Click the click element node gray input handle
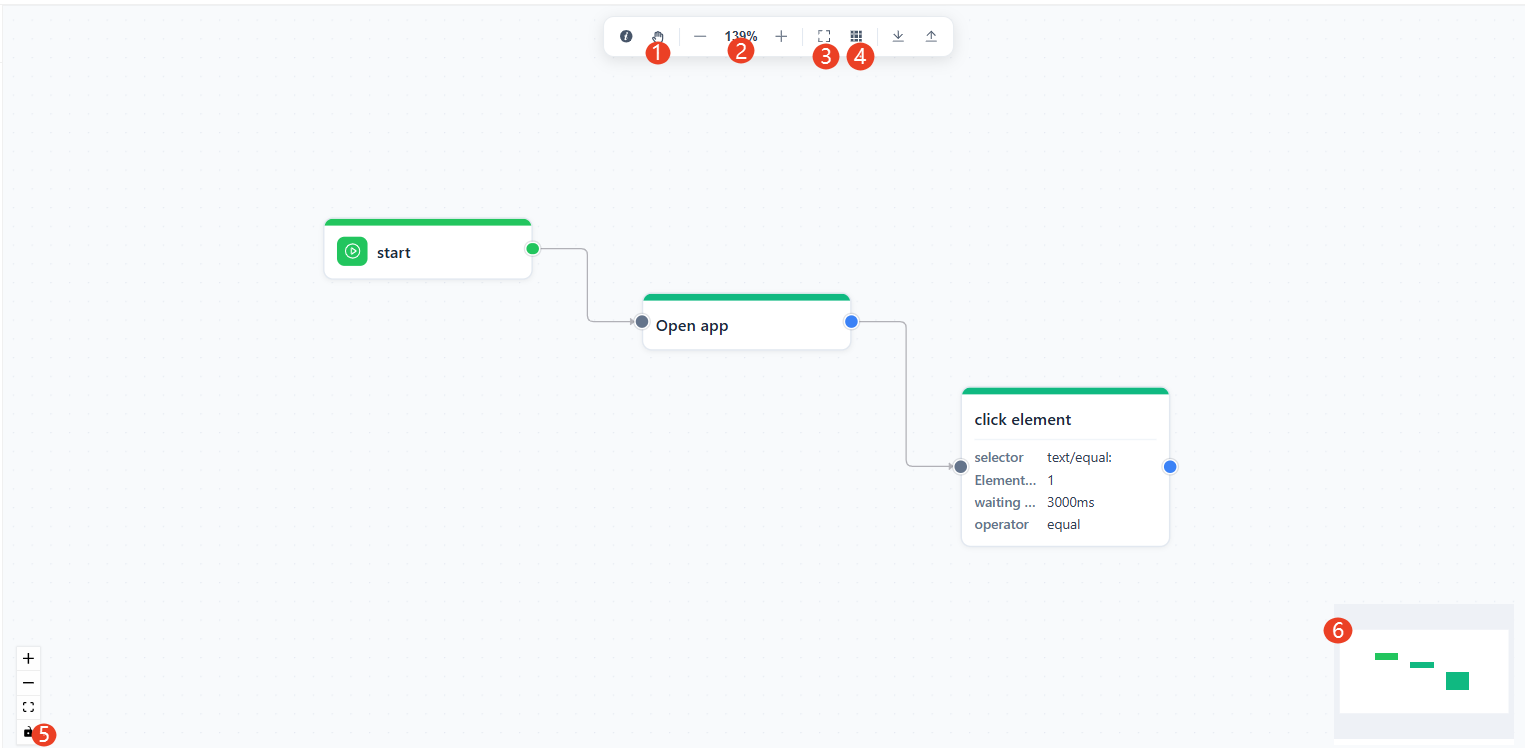Screen dimensions: 1525x748 pyautogui.click(x=960, y=466)
